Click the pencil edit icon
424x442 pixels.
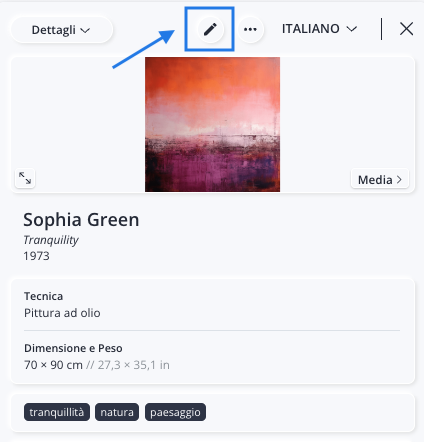[210, 29]
